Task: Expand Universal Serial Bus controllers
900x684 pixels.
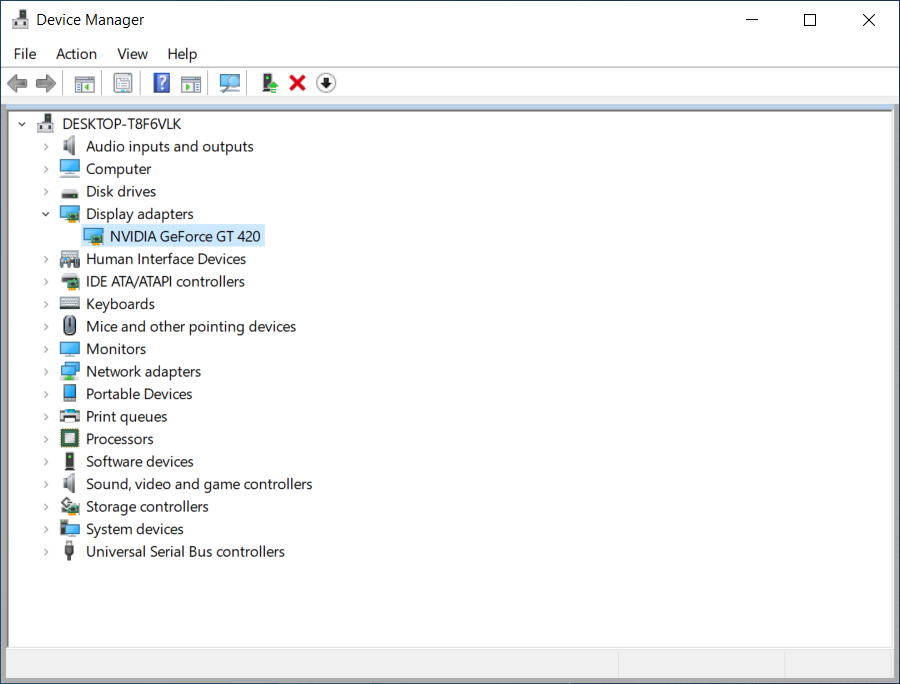Action: pos(46,551)
